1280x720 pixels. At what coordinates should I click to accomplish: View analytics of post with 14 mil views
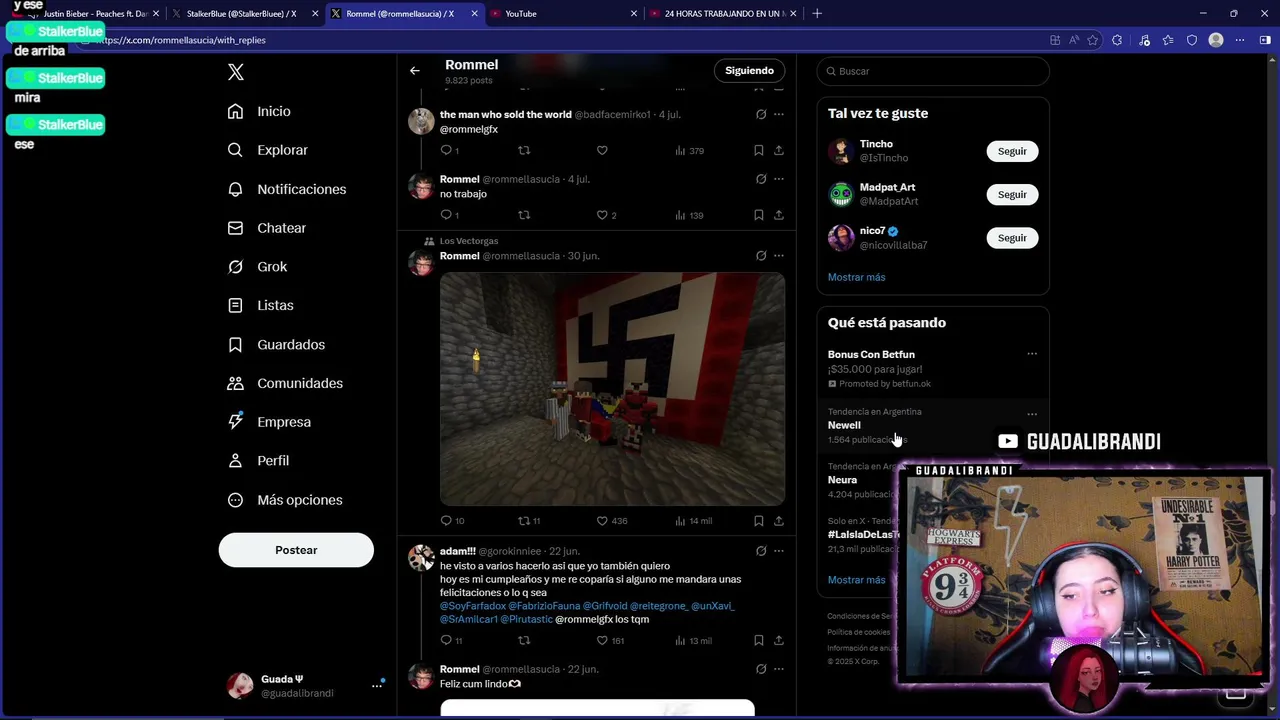(x=693, y=521)
